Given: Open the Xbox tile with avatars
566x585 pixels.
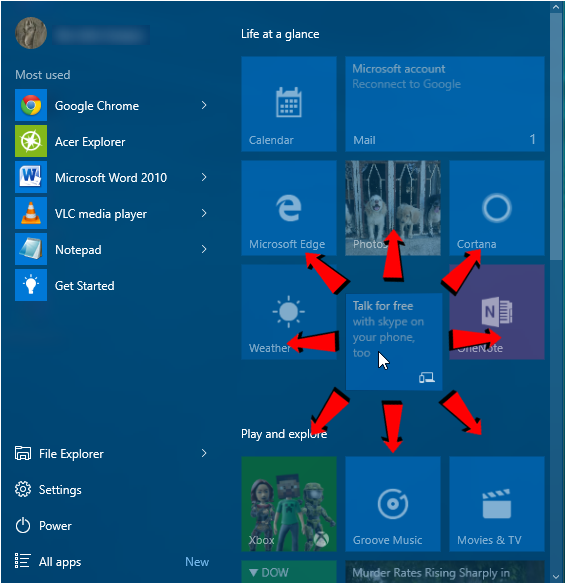Looking at the screenshot, I should (x=289, y=504).
